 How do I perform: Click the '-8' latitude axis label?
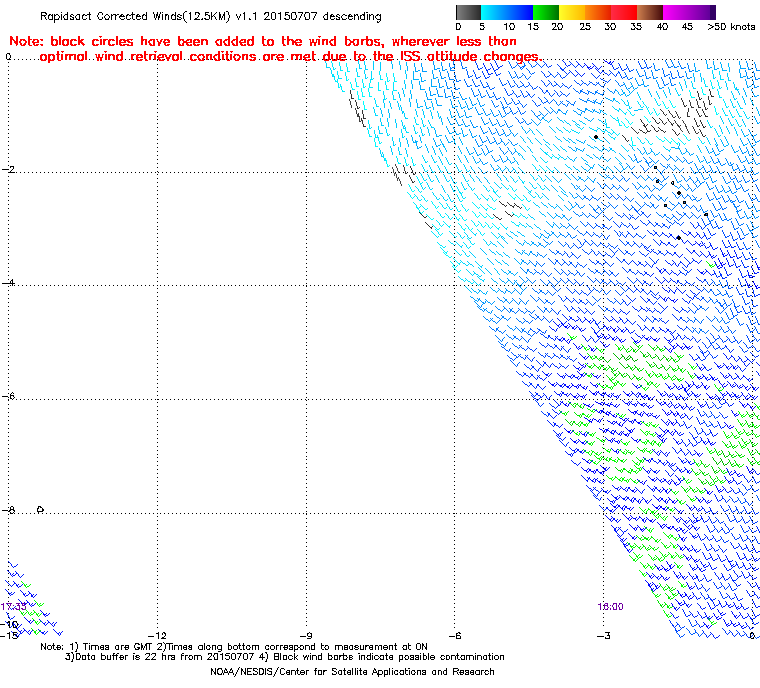[x=8, y=510]
